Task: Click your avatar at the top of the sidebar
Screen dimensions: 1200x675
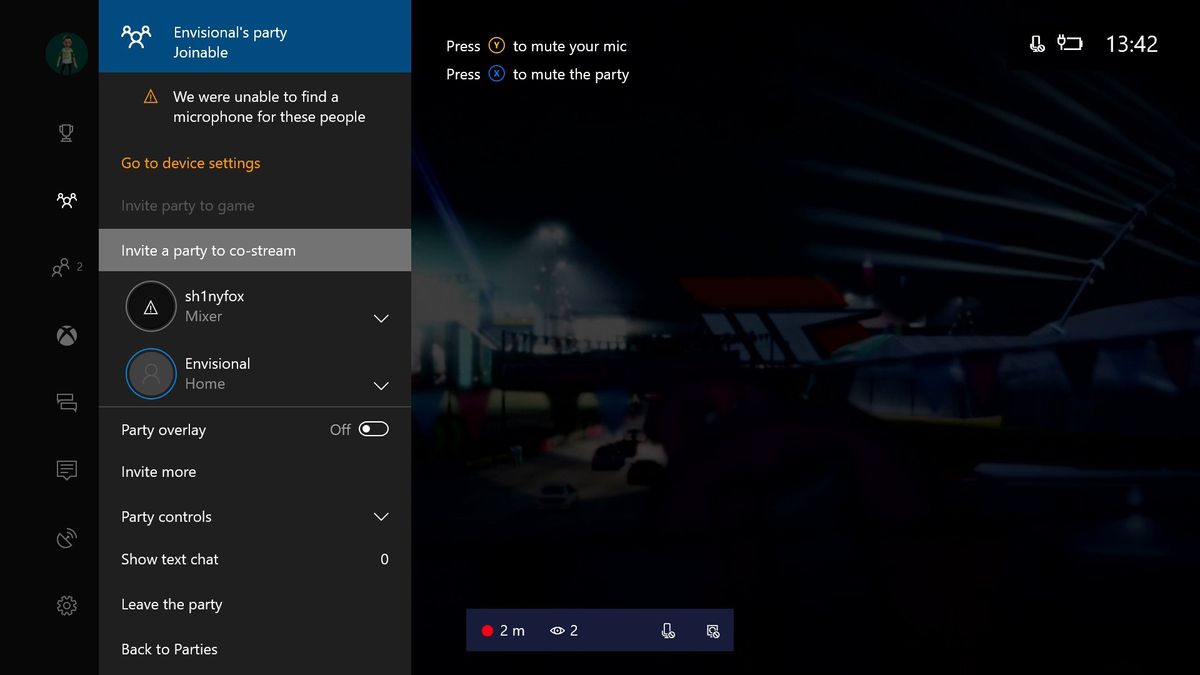Action: [x=66, y=54]
